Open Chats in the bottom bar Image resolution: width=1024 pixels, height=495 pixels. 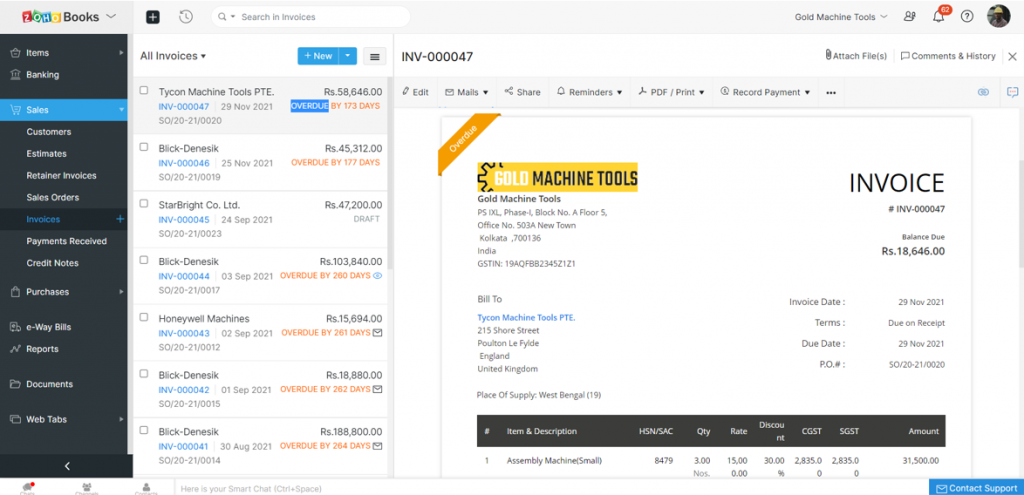tap(27, 488)
